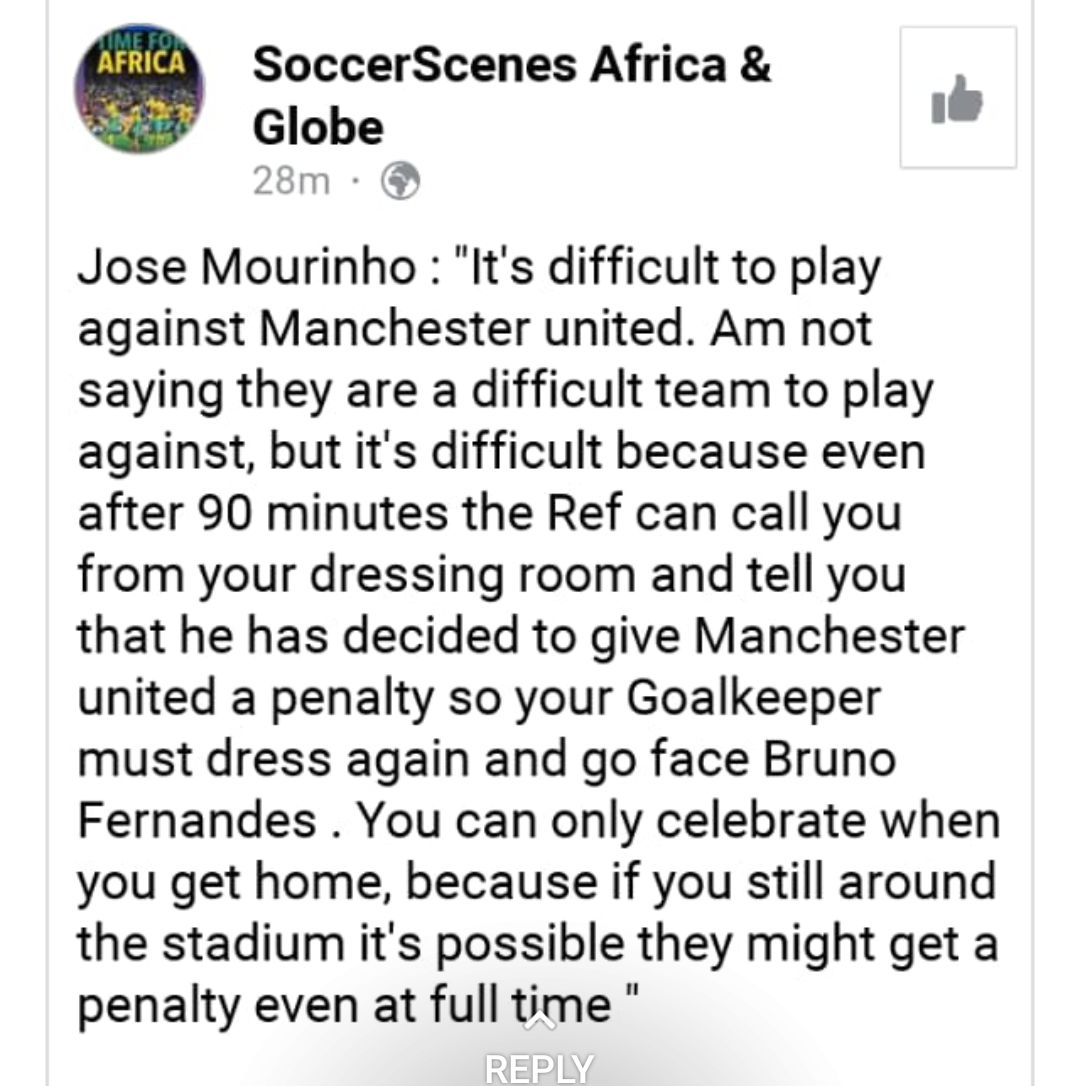The height and width of the screenshot is (1086, 1080).
Task: Expand using the up chevron above REPLY
Action: coord(539,1022)
